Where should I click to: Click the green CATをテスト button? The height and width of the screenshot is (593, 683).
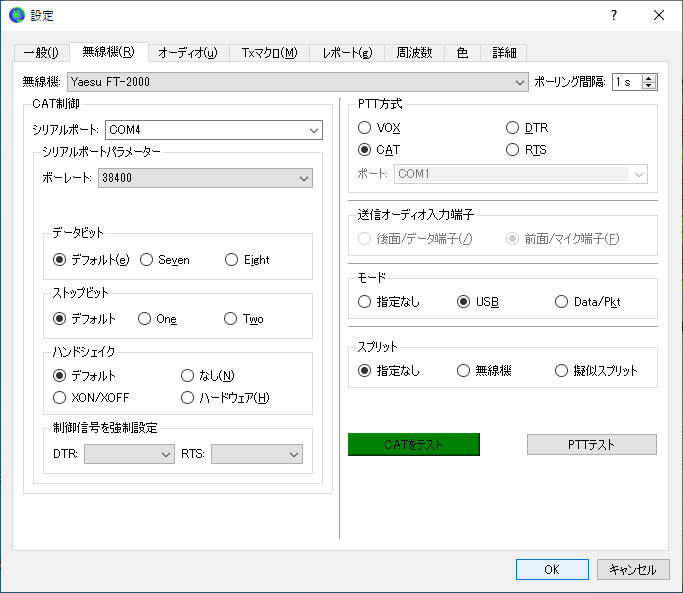(413, 444)
